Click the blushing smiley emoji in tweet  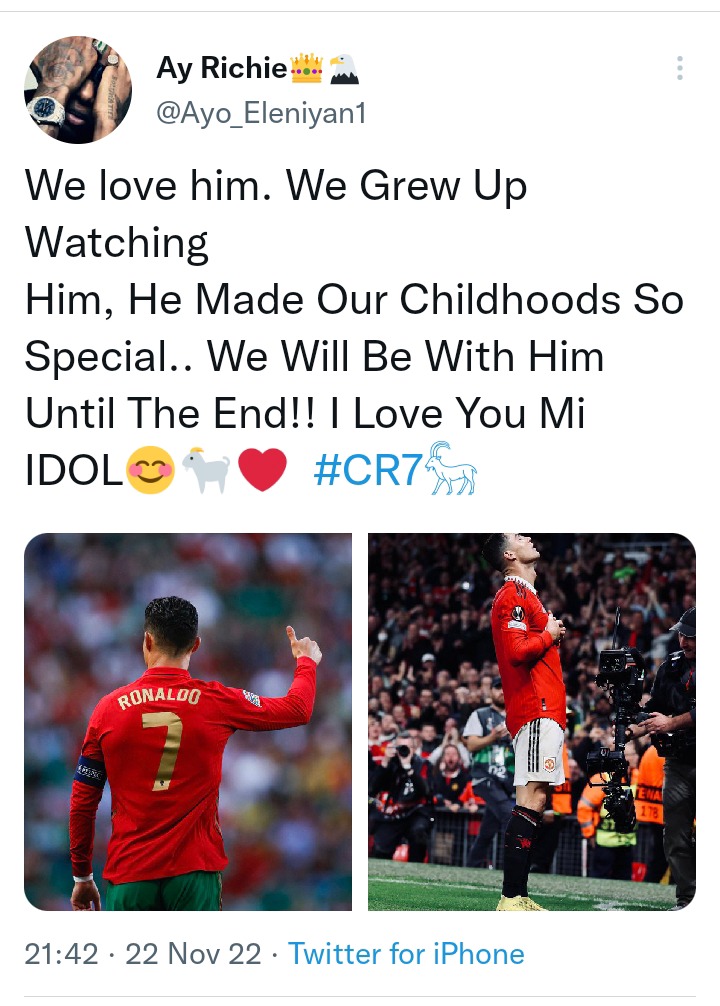tap(151, 470)
